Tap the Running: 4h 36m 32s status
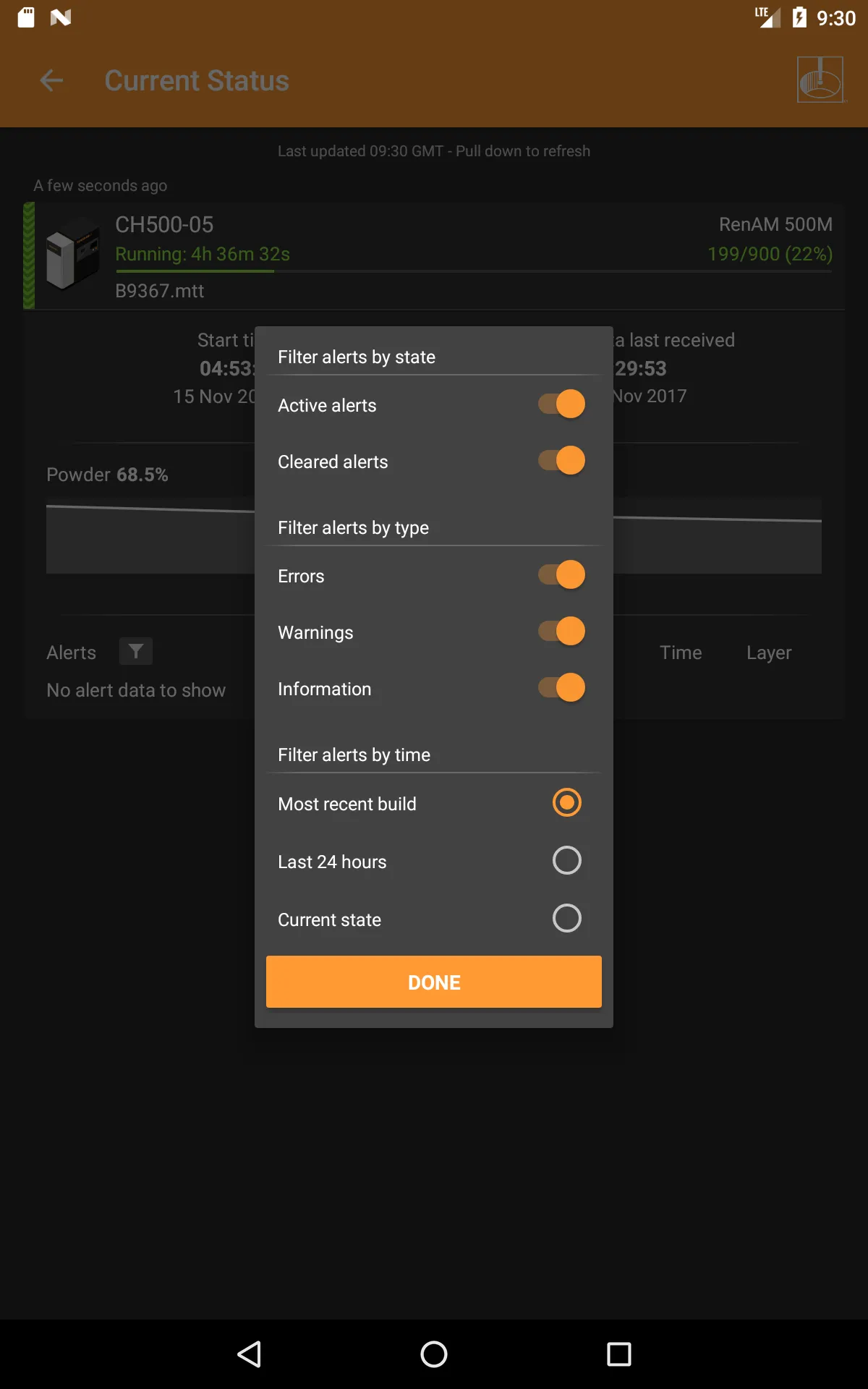 tap(203, 254)
